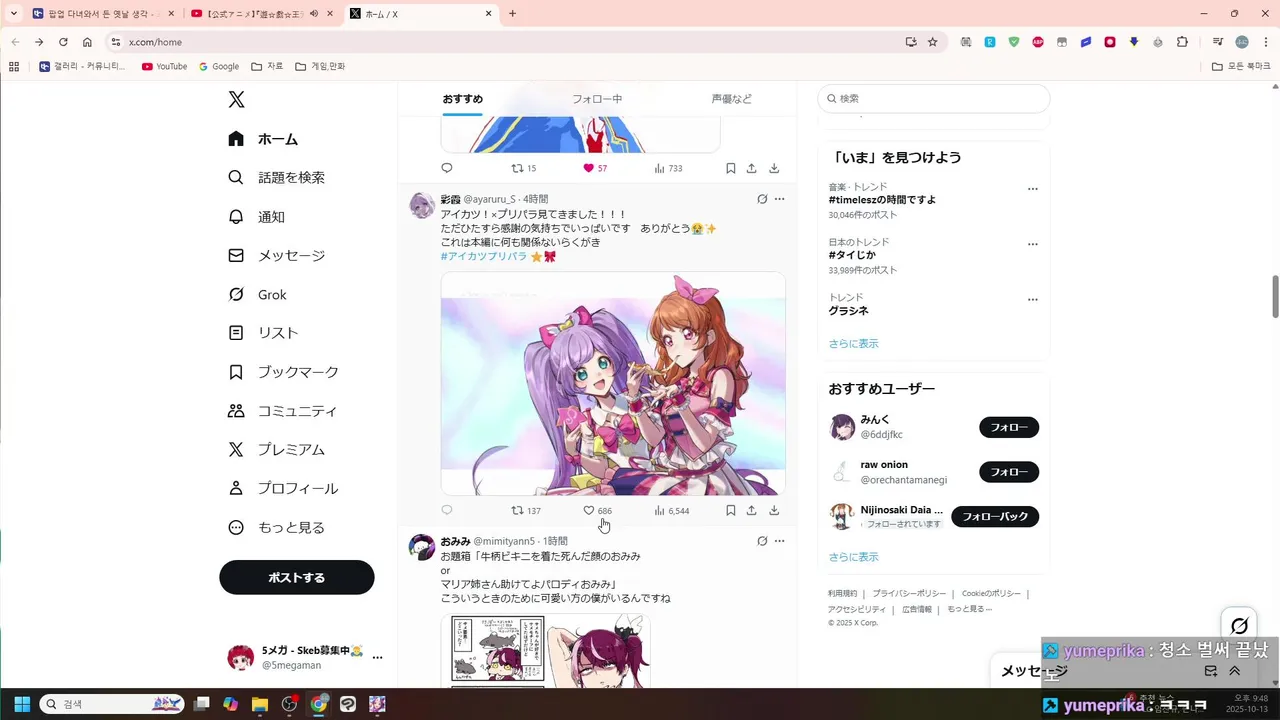This screenshot has width=1280, height=720.
Task: Expand the Messages drawer
Action: point(1234,671)
